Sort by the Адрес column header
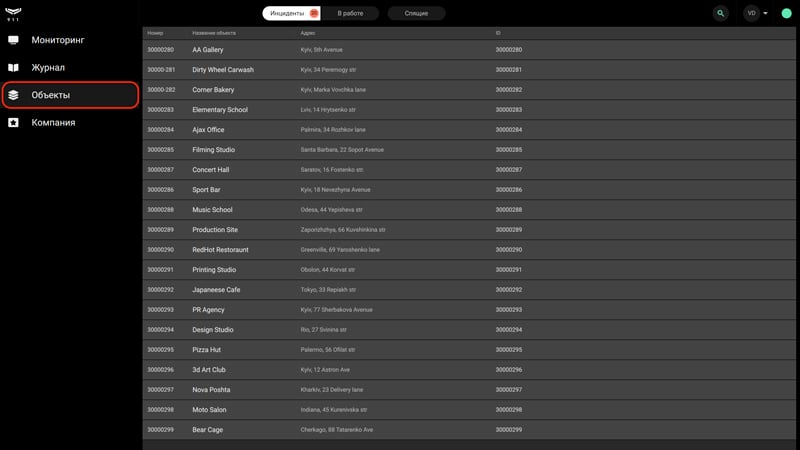800x450 pixels. pyautogui.click(x=308, y=33)
